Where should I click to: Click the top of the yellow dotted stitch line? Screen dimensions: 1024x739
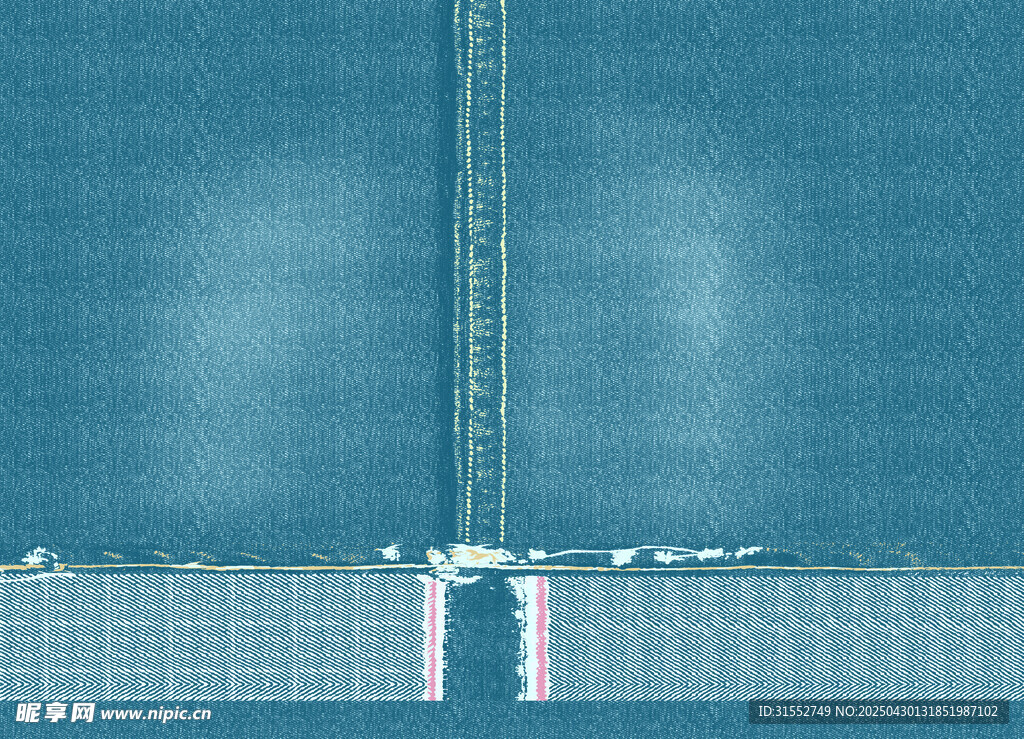503,10
